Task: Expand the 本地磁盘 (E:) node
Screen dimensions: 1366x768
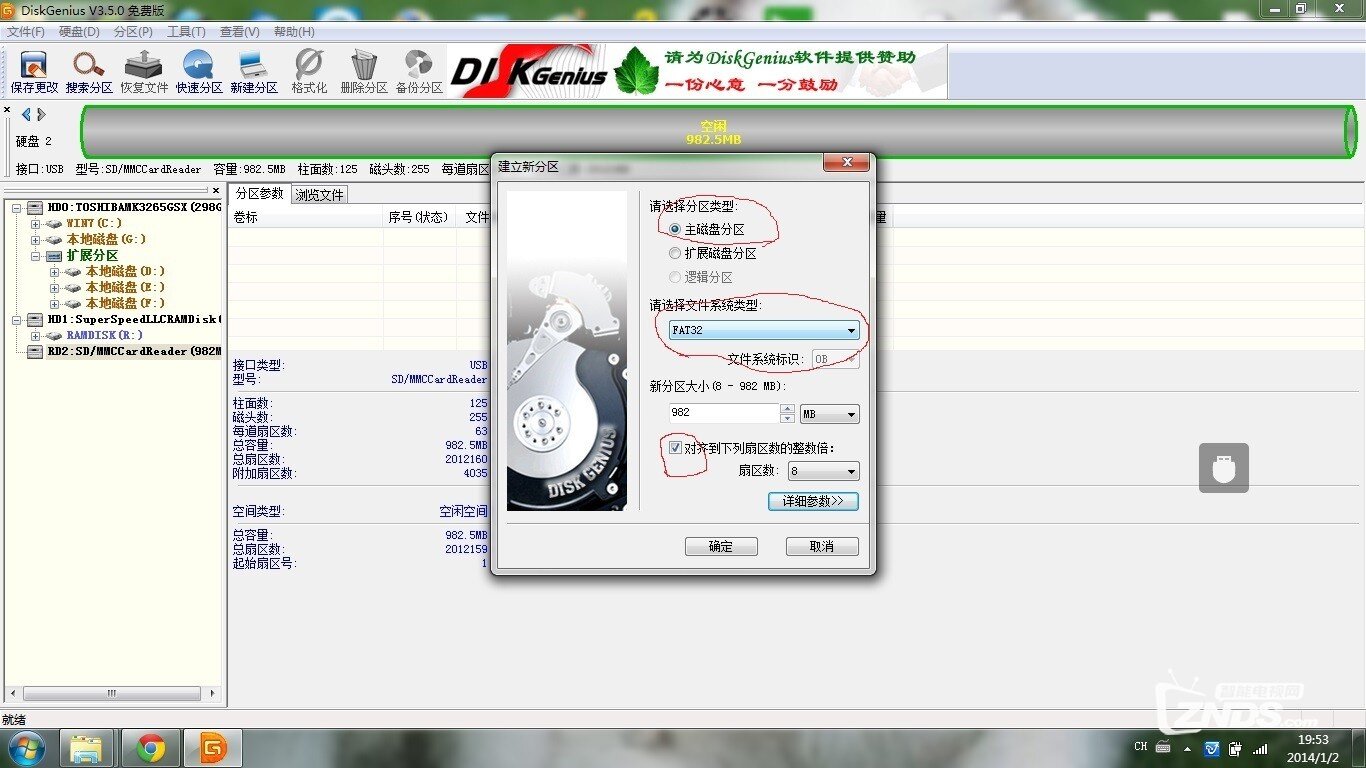Action: (x=55, y=288)
